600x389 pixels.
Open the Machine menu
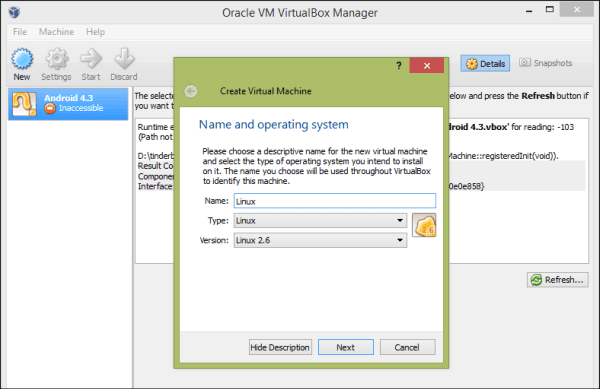pos(56,32)
